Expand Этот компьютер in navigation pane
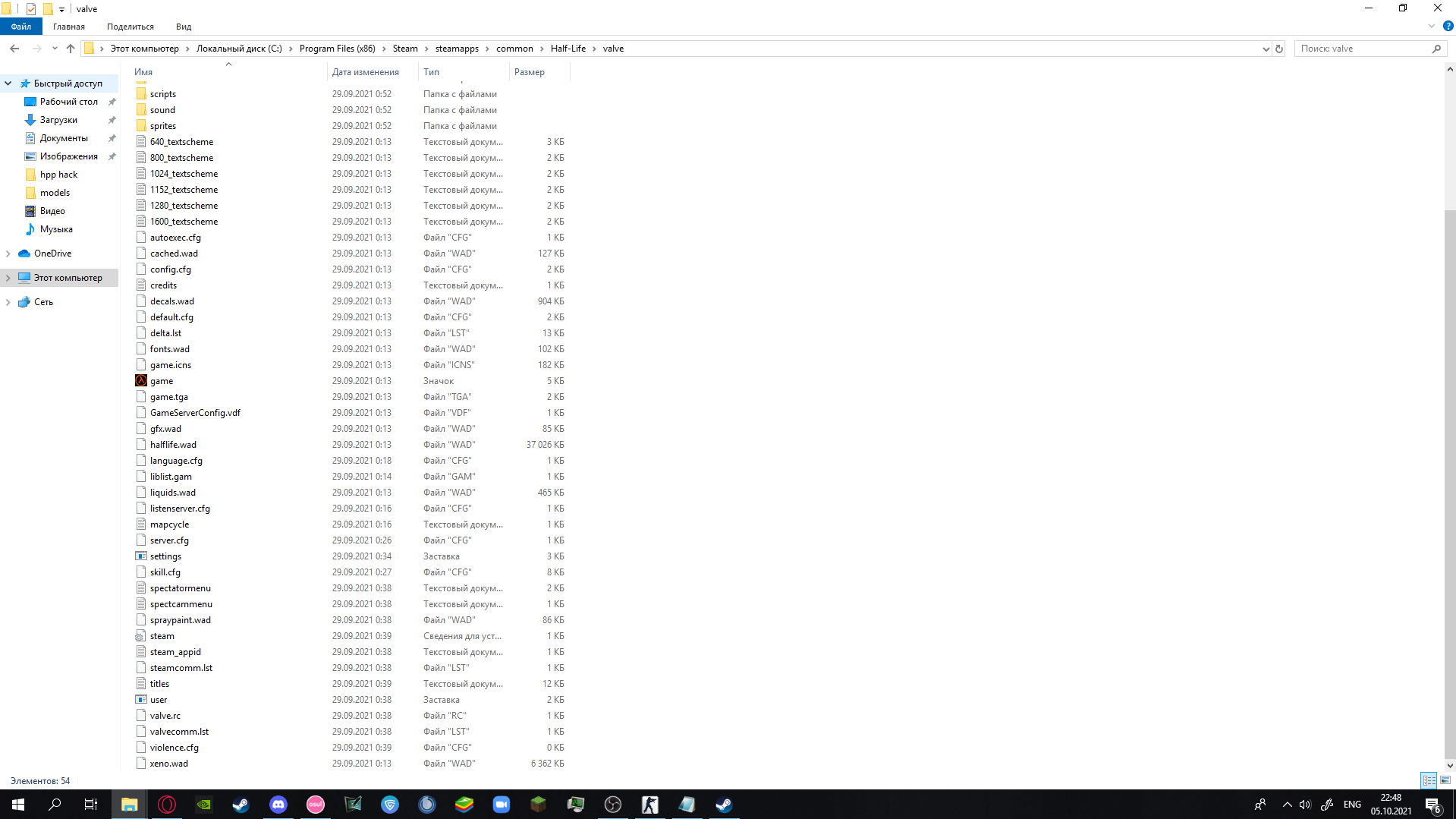Image resolution: width=1456 pixels, height=819 pixels. tap(8, 278)
